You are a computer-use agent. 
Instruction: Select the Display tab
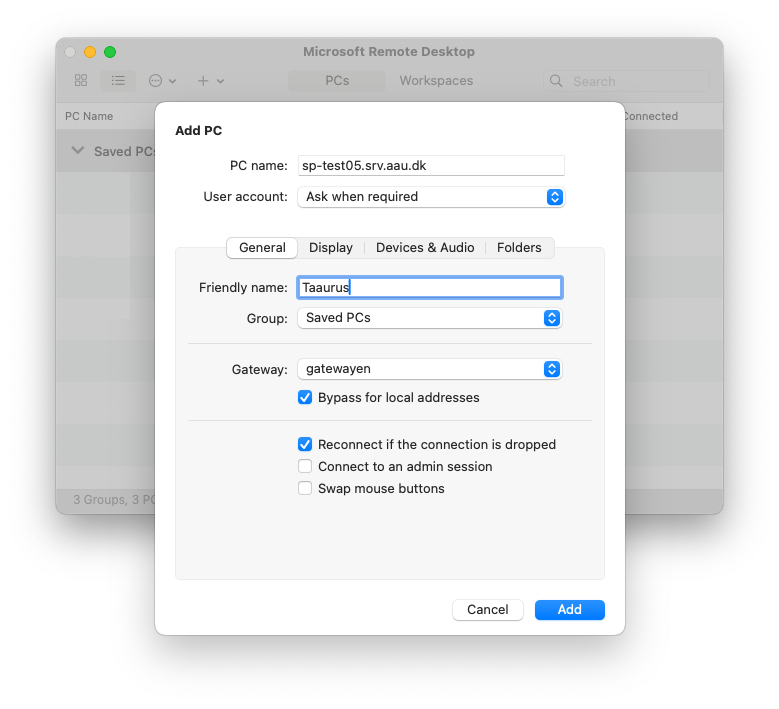330,247
